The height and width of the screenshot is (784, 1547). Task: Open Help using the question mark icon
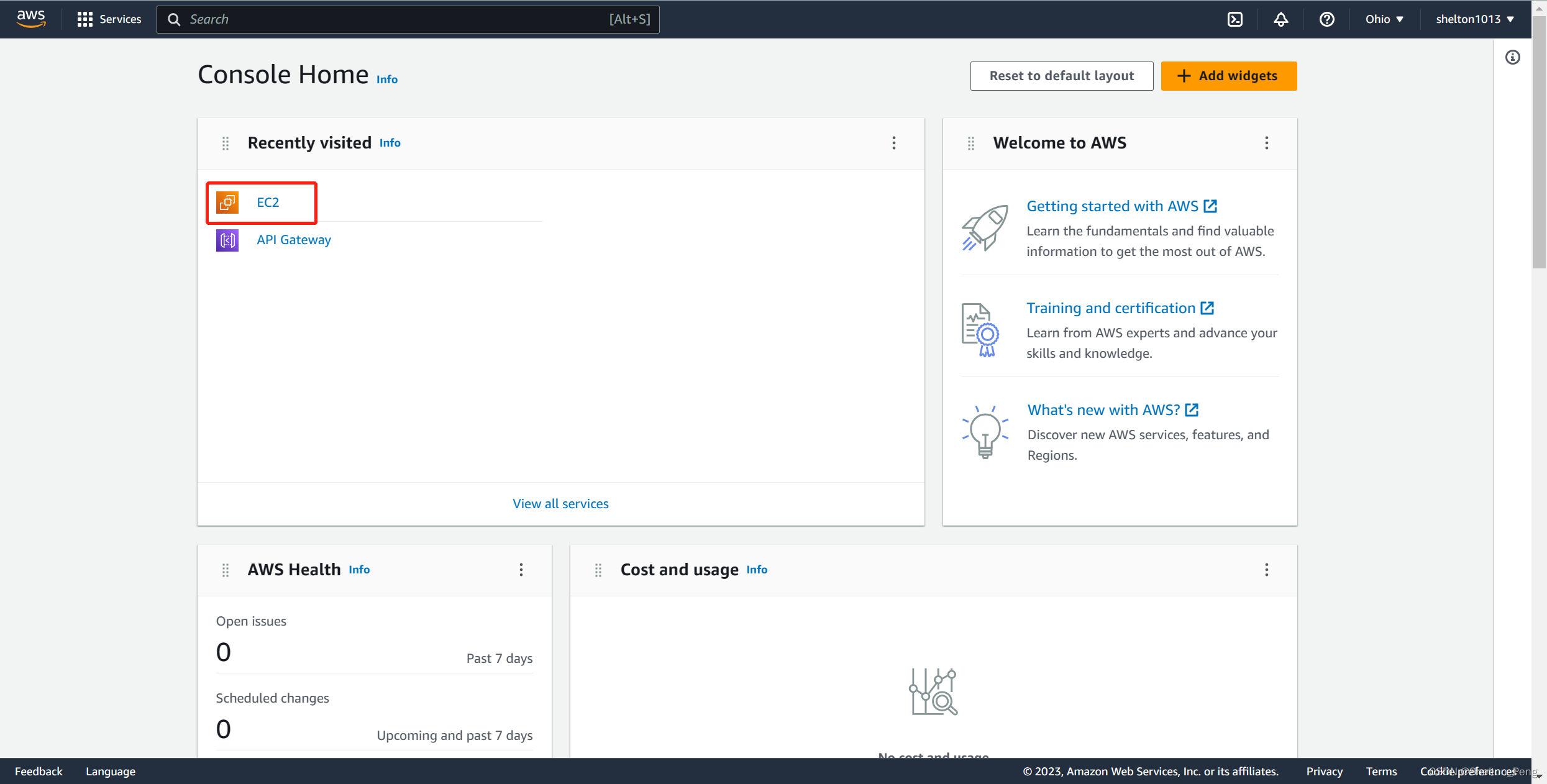pyautogui.click(x=1326, y=19)
